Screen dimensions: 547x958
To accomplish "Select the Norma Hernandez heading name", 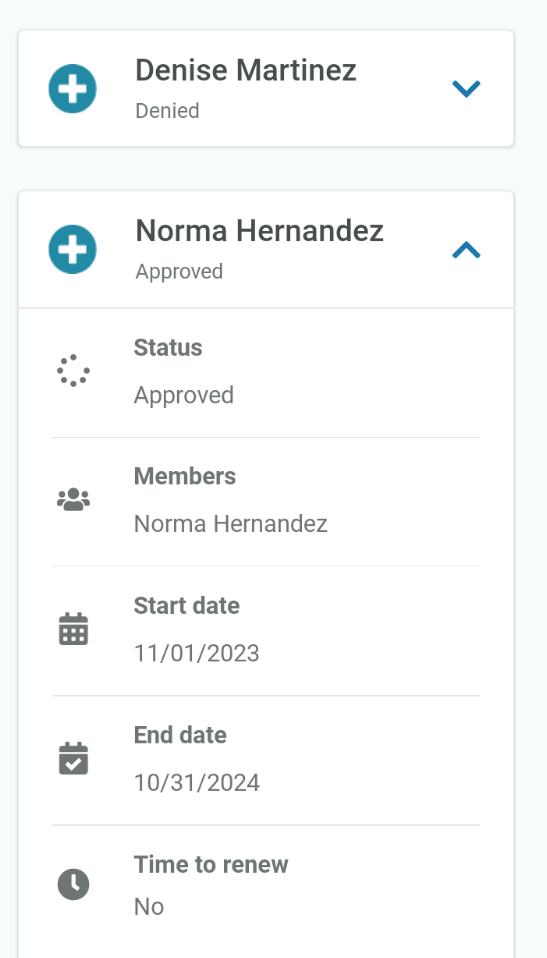I will click(x=259, y=231).
